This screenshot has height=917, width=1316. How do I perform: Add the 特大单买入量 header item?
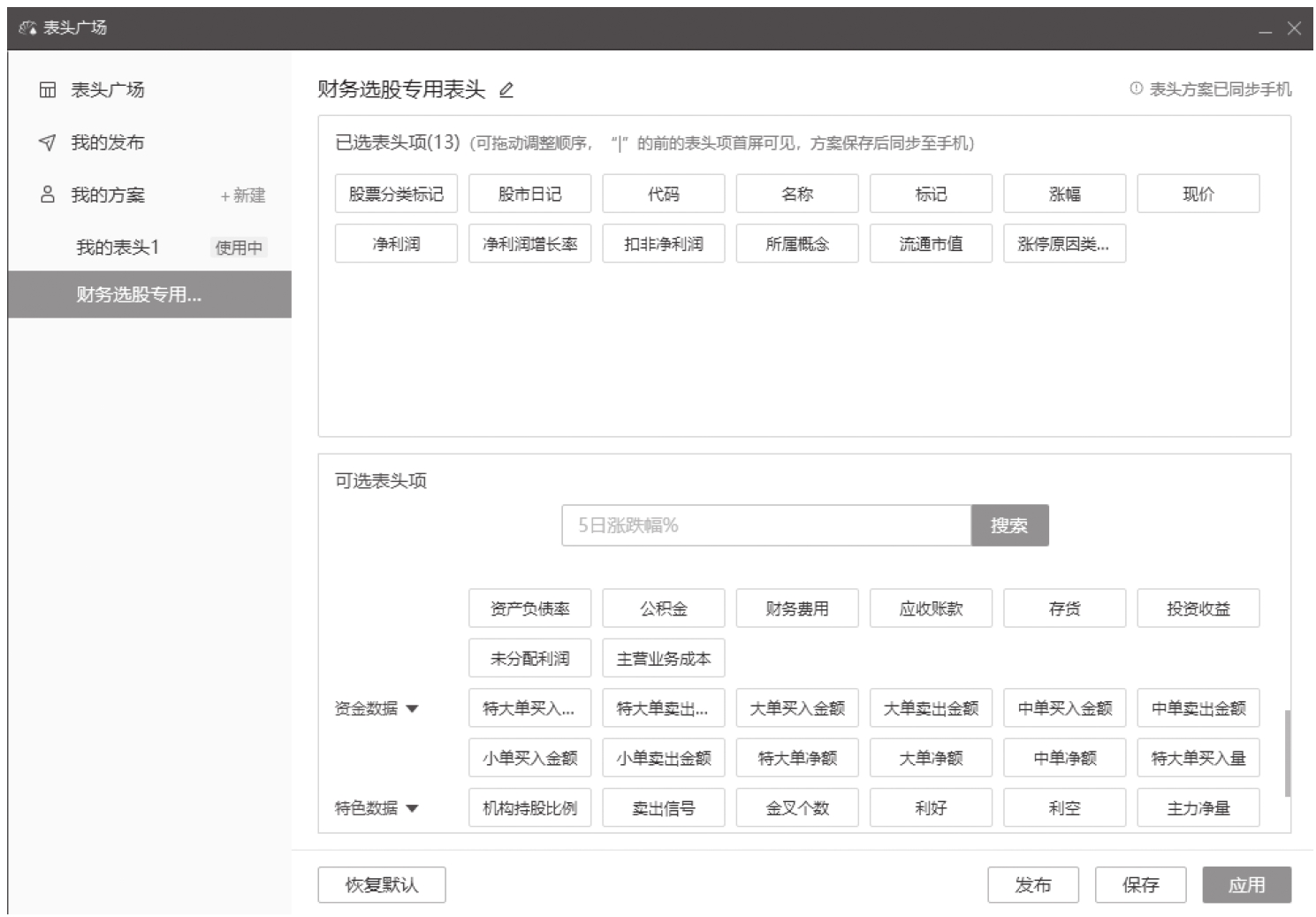pos(1198,758)
